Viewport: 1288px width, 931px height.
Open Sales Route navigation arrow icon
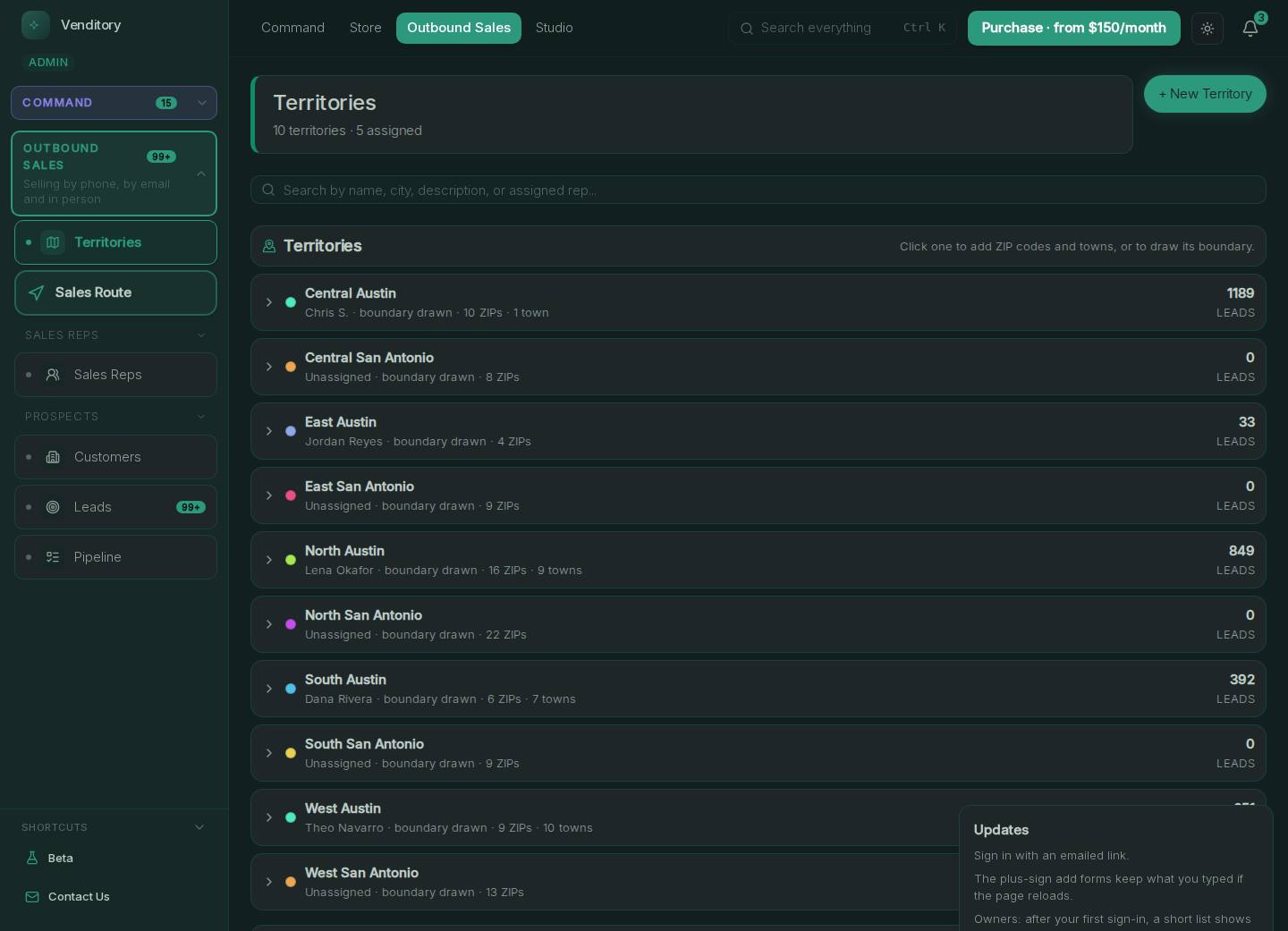tap(37, 292)
